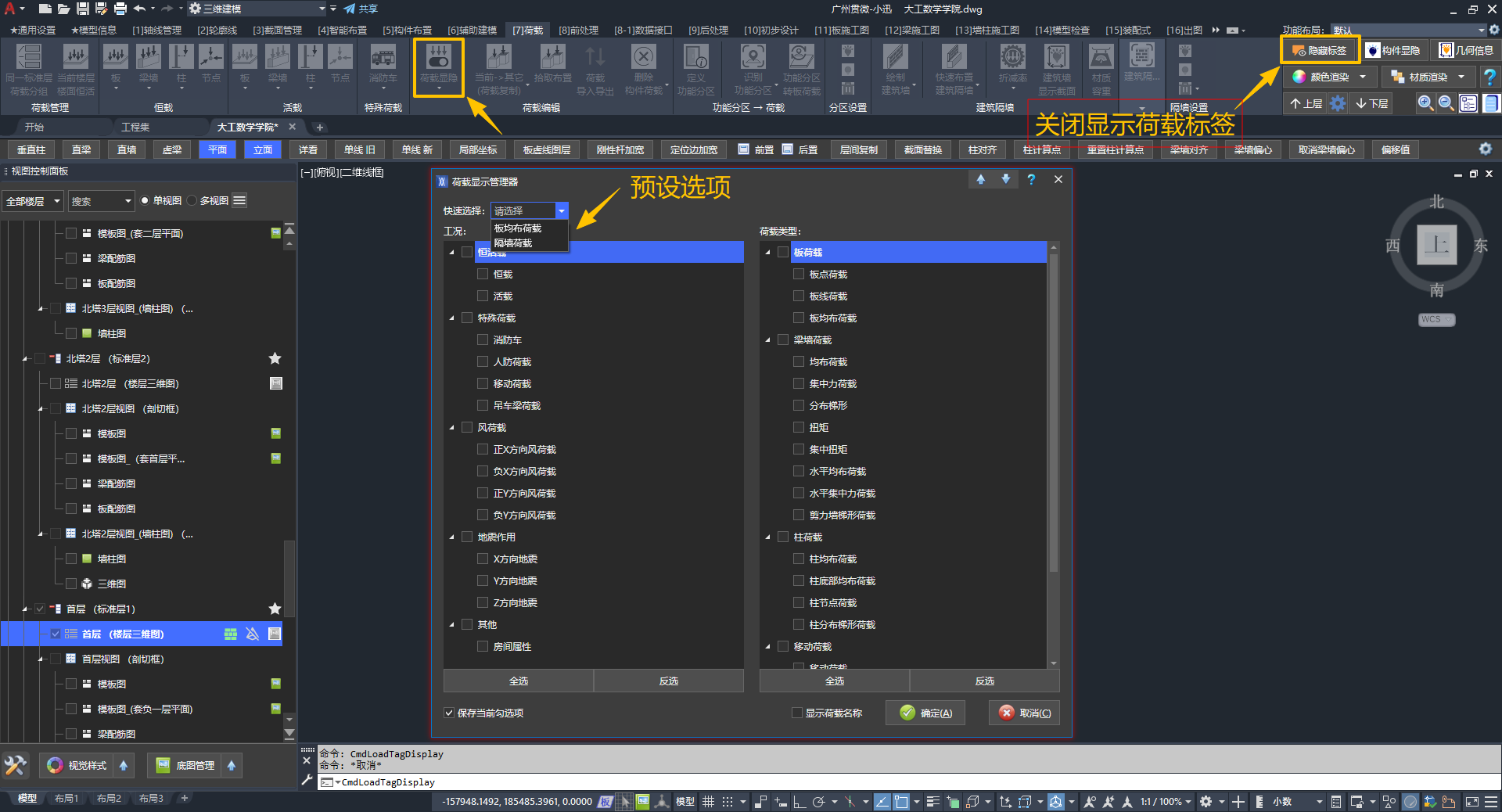Select 首层 (楼层三维图) in the view tree
This screenshot has width=1502, height=812.
[x=142, y=634]
